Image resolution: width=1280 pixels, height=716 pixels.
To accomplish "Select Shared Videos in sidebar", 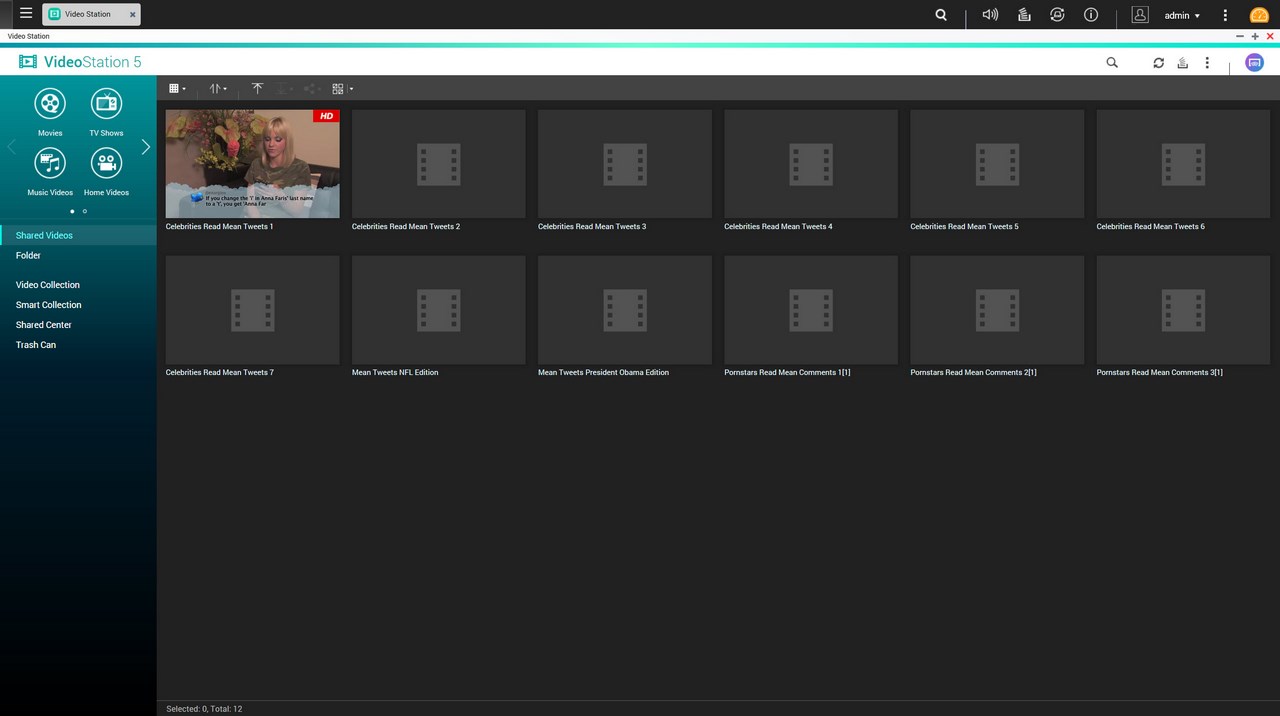I will (x=78, y=235).
